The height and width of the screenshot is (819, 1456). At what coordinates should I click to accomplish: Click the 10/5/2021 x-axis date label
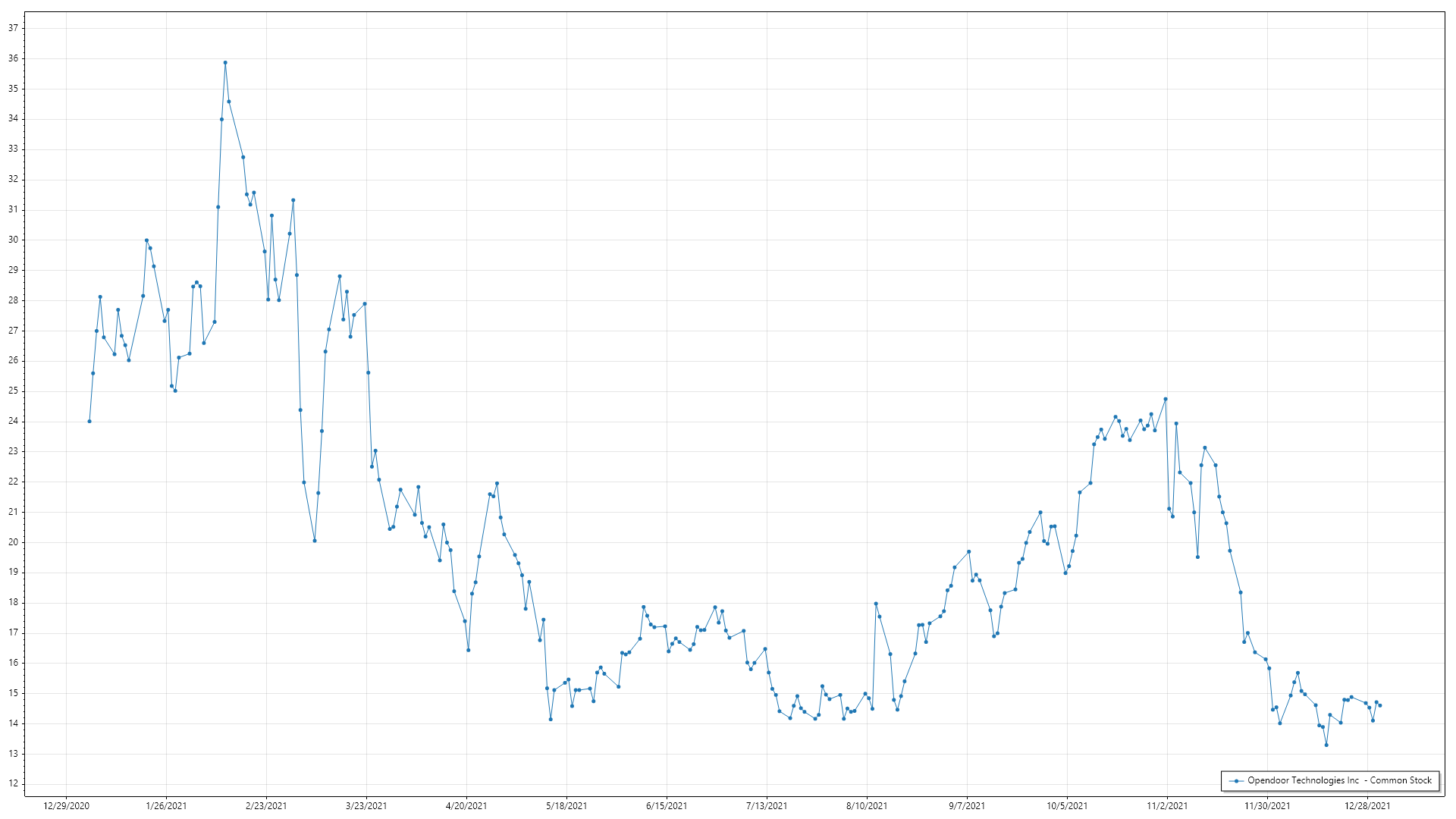click(1067, 806)
